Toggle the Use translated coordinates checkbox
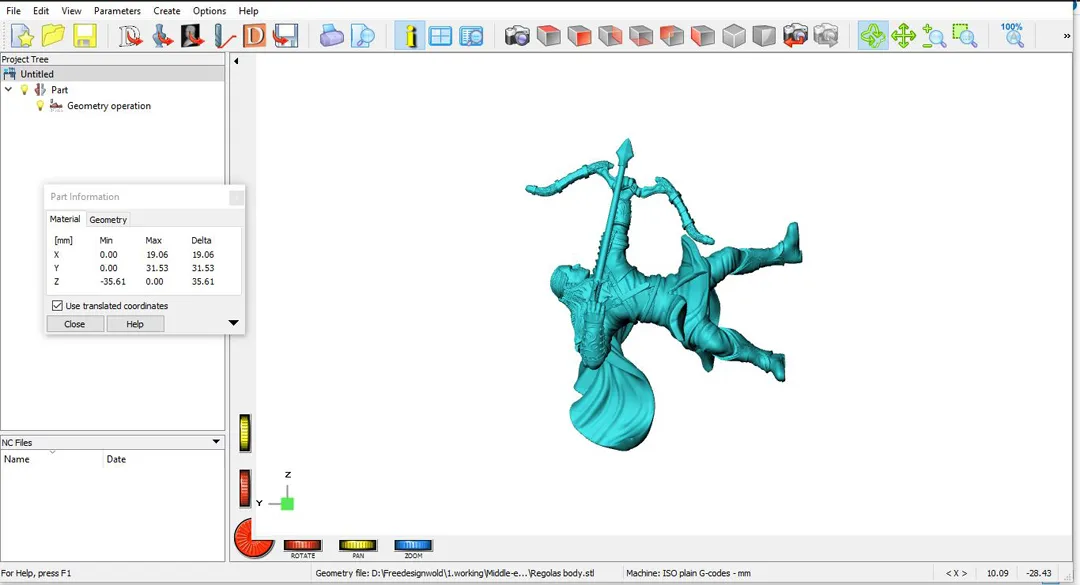The width and height of the screenshot is (1080, 585). (57, 305)
